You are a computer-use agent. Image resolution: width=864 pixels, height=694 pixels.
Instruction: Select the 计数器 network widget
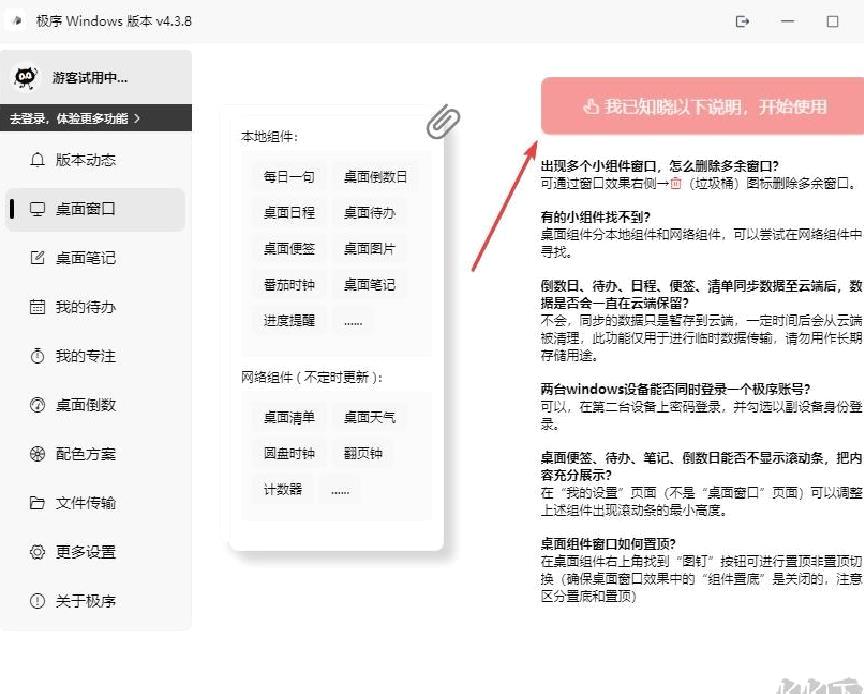click(x=283, y=489)
